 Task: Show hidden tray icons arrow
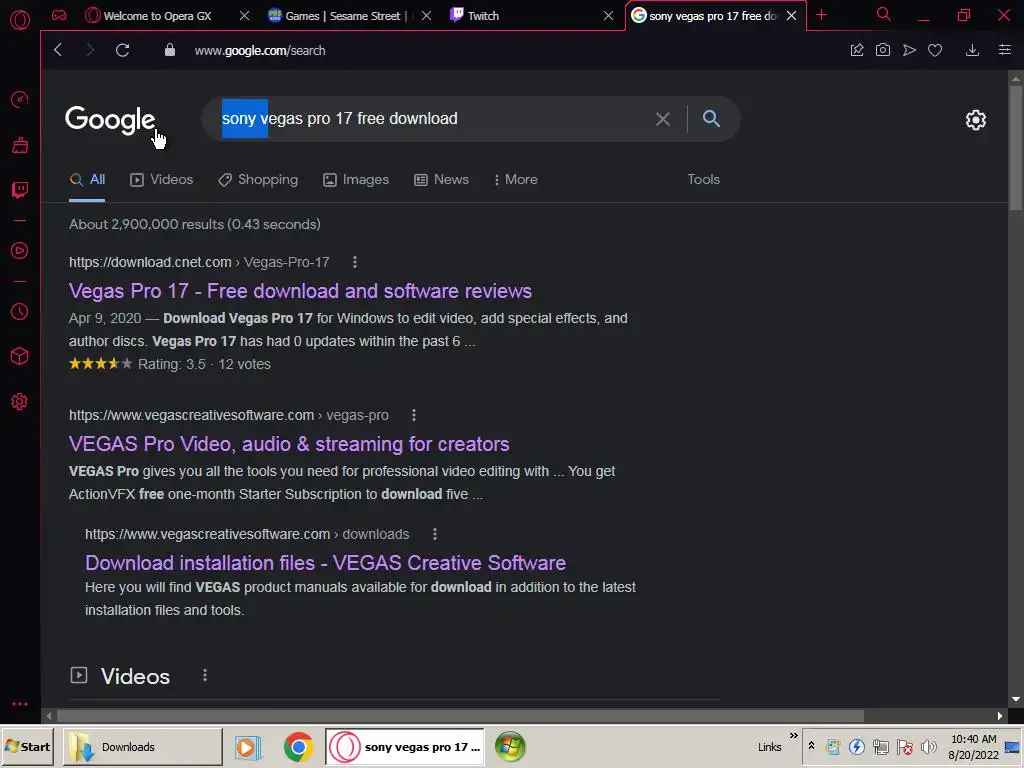811,746
